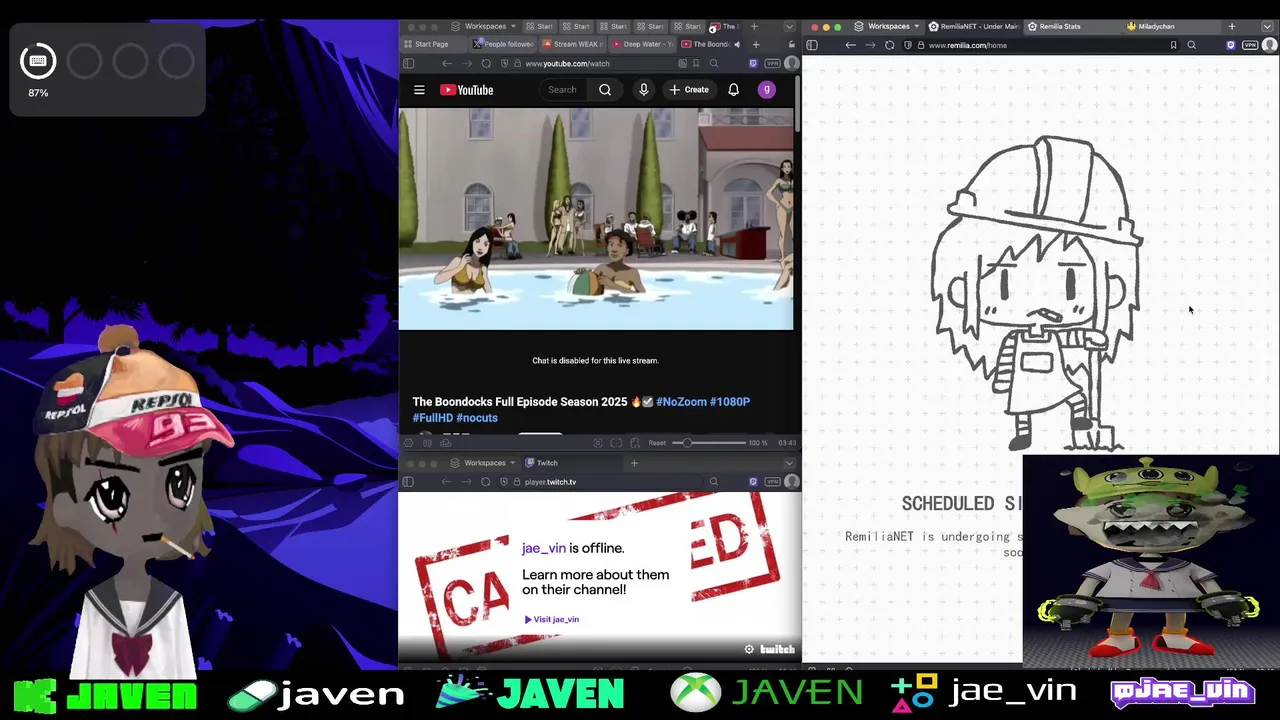Click the YouTube Create button

coord(689,90)
